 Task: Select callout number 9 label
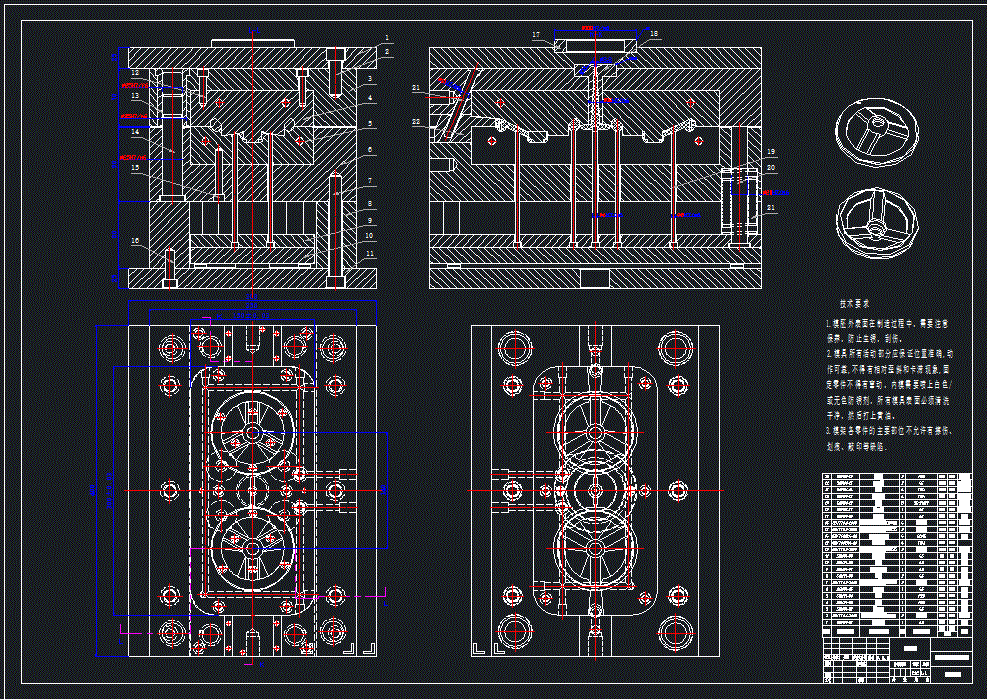point(370,221)
